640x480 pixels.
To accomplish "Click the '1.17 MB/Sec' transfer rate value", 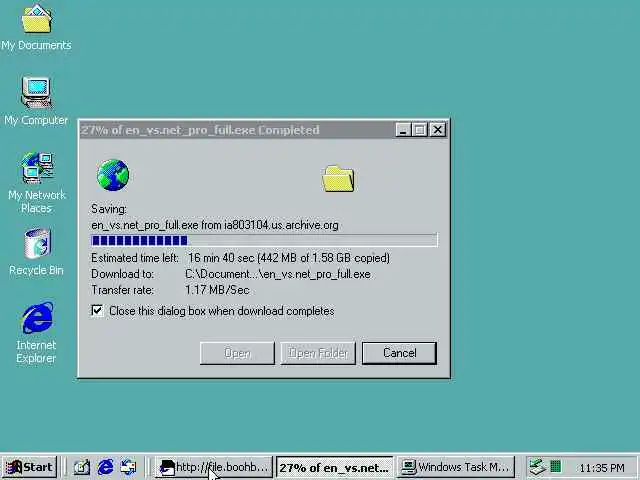I will [217, 290].
